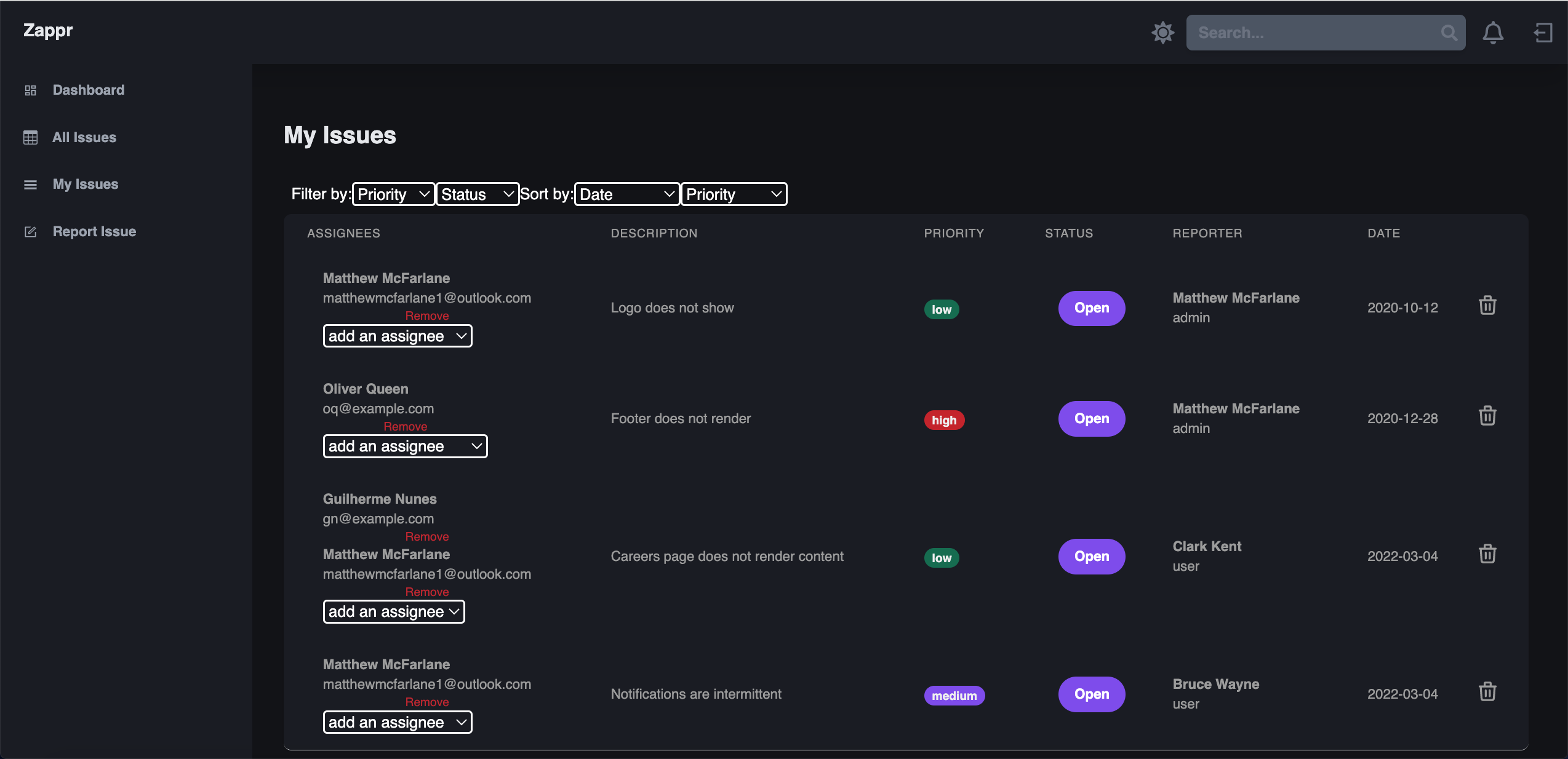This screenshot has width=1568, height=759.
Task: Delete the Careers page issue with trash icon
Action: click(1487, 554)
